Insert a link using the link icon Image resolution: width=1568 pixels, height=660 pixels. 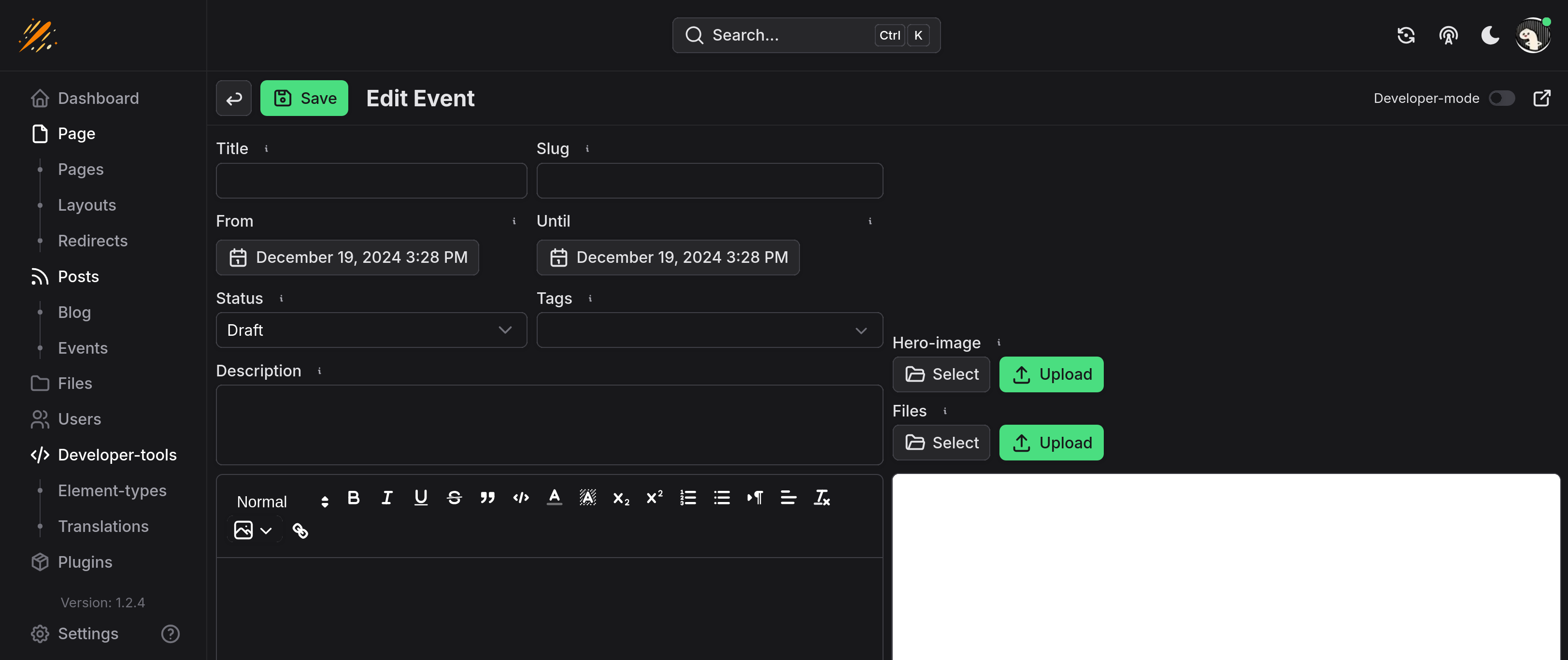(300, 531)
